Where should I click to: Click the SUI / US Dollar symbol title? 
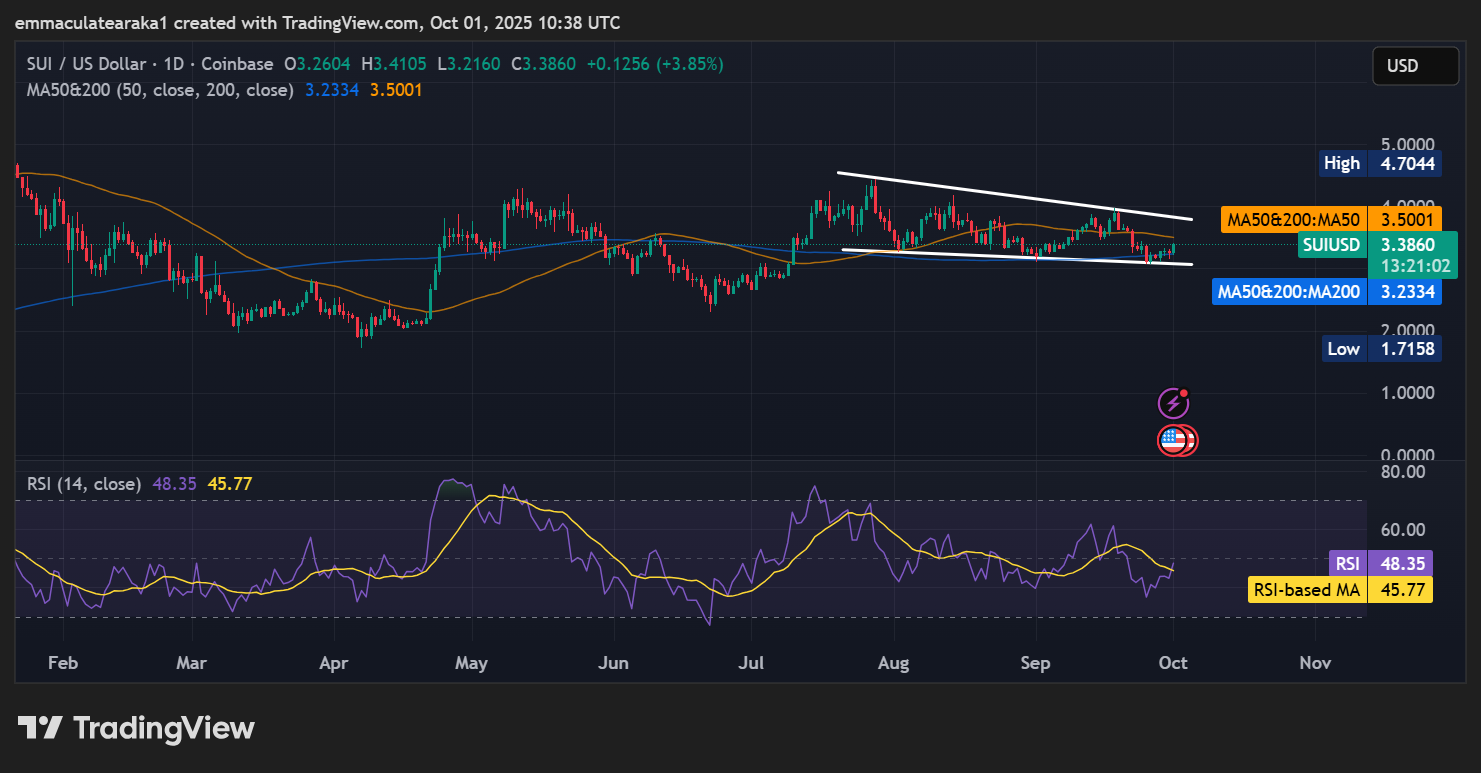(x=87, y=64)
